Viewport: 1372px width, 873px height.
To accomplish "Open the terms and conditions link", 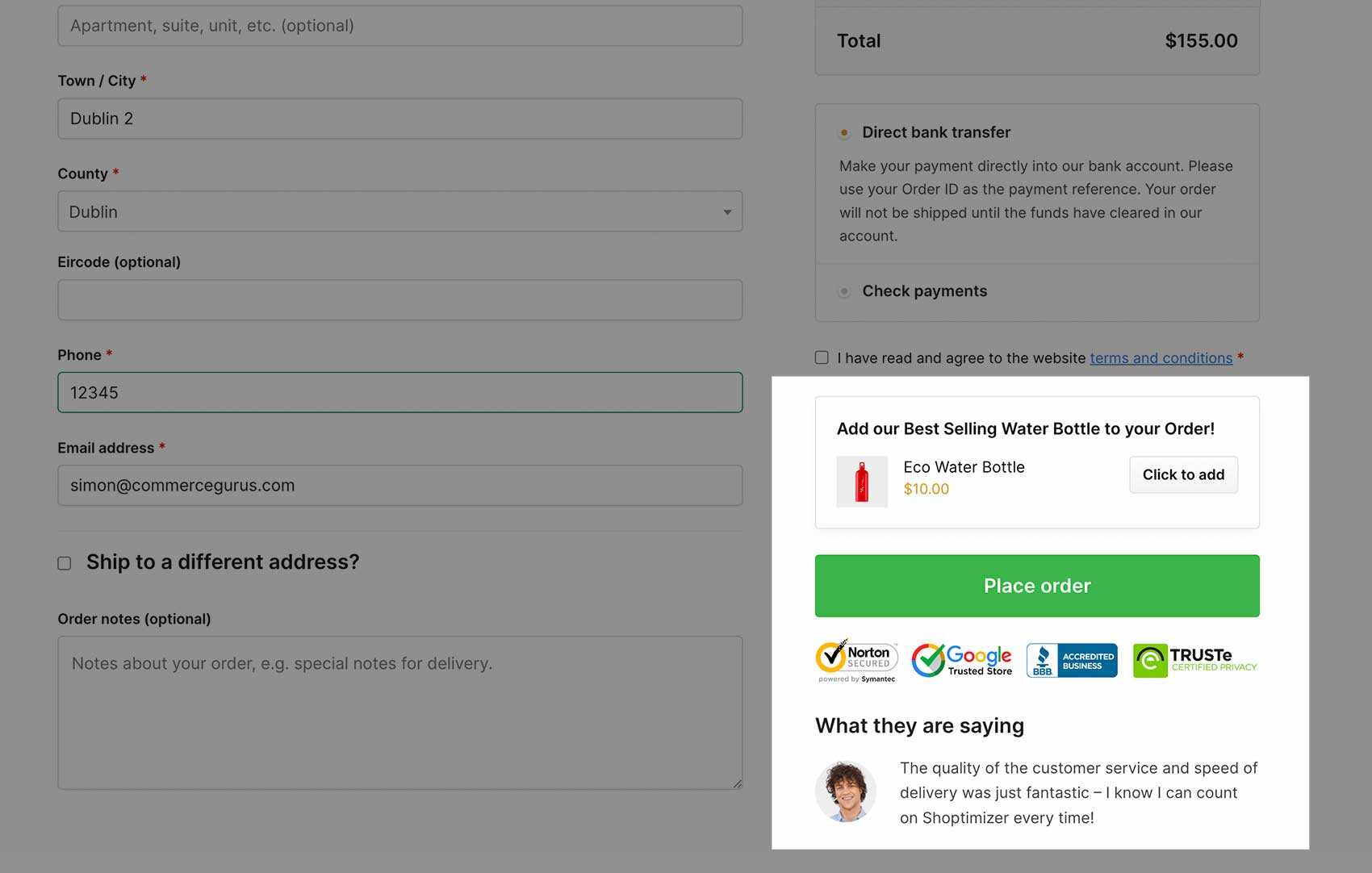I will 1161,357.
